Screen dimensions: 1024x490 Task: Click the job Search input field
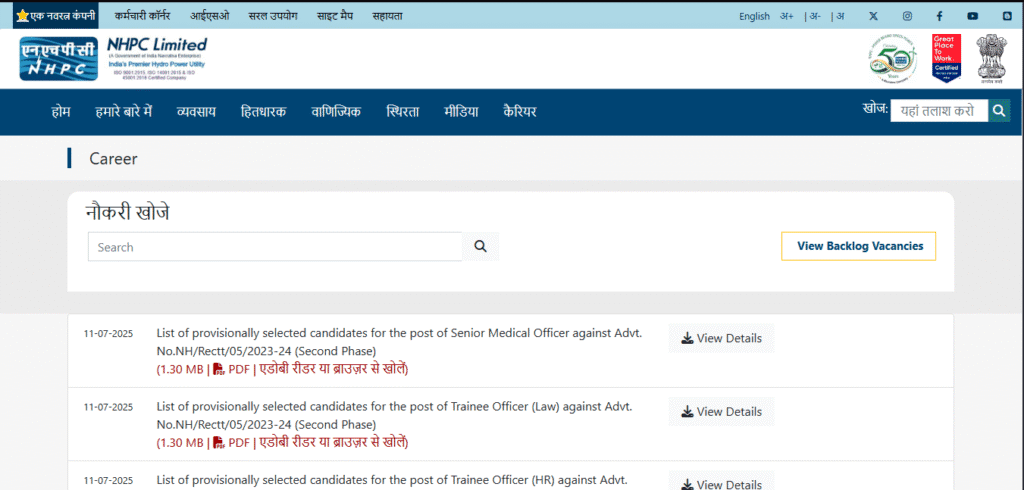click(x=275, y=247)
